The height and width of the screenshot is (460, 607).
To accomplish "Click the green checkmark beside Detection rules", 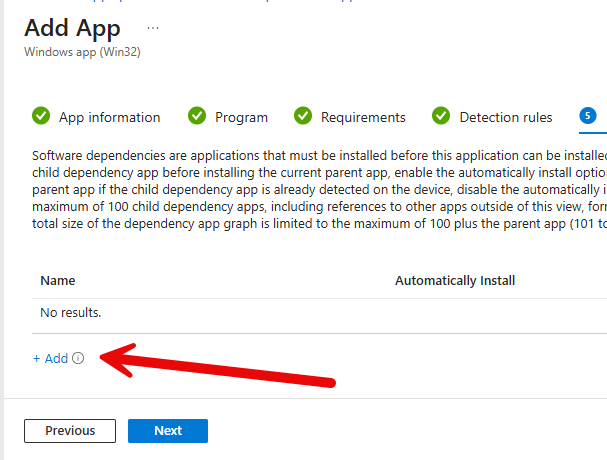I will 441,116.
